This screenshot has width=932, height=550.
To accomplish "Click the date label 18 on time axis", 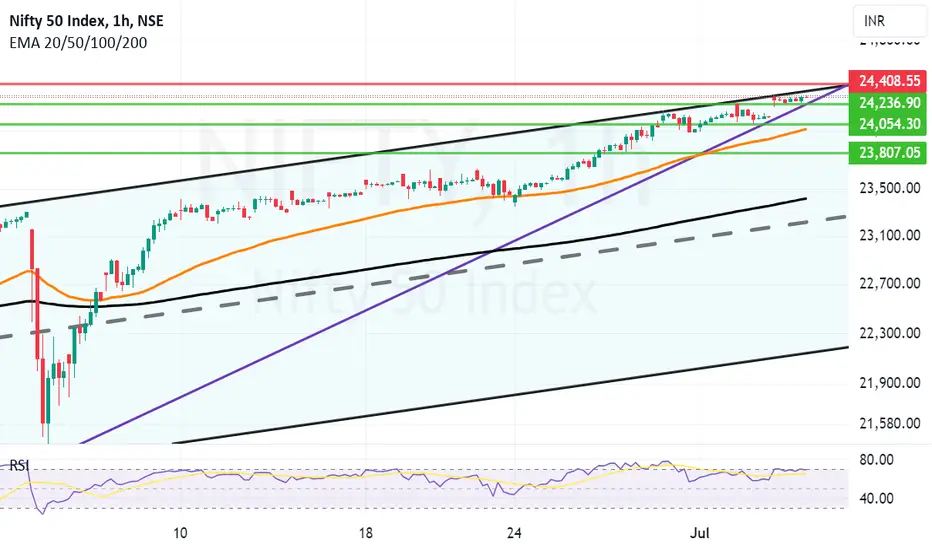I will point(366,533).
